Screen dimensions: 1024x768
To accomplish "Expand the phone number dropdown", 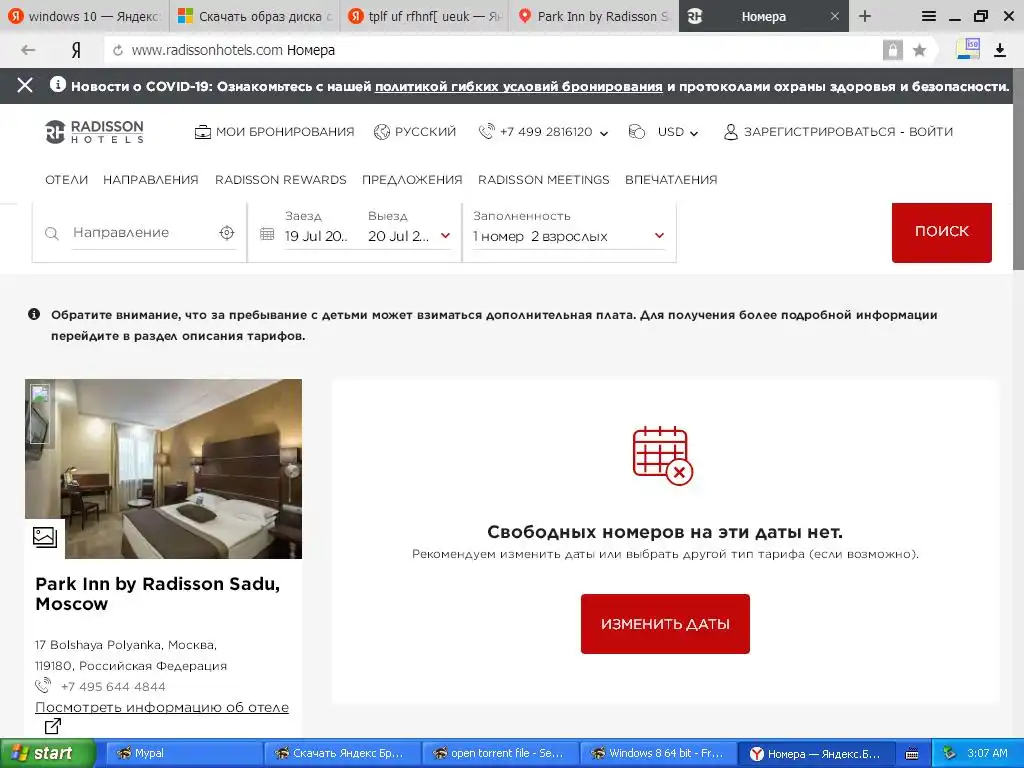I will pos(604,133).
